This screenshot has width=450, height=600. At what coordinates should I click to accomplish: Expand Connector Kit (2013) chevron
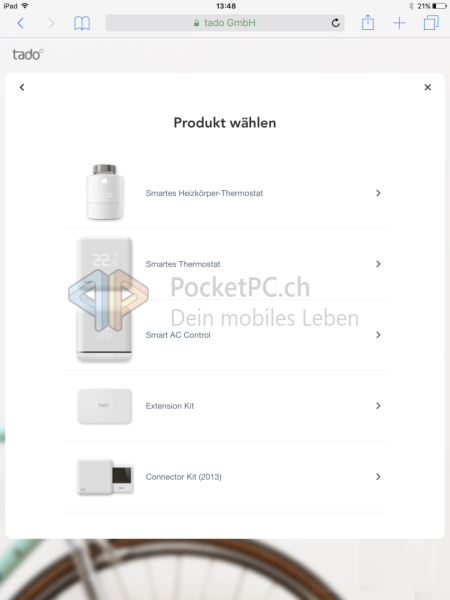tap(378, 476)
